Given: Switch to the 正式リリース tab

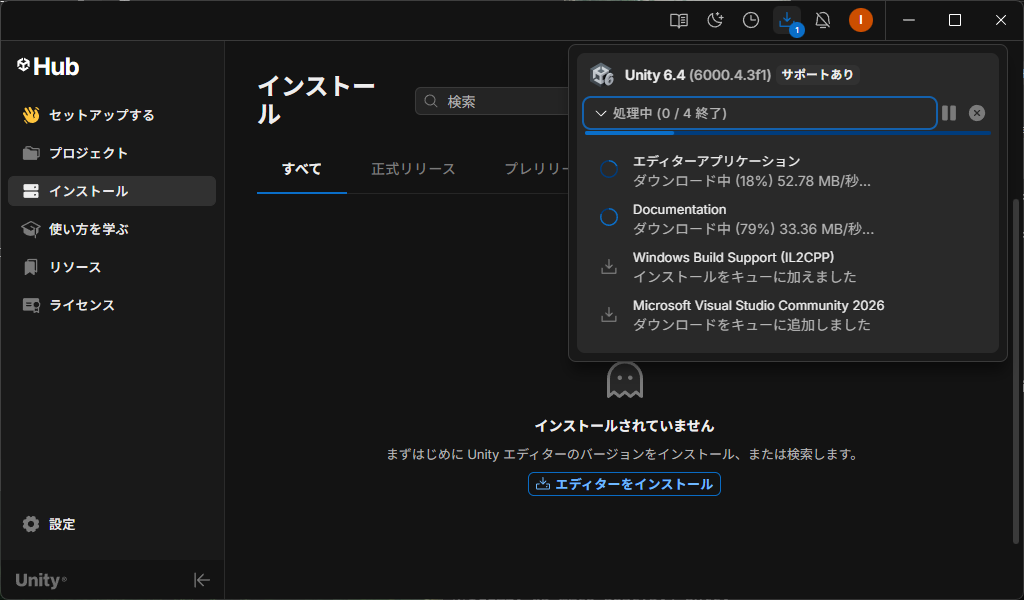Looking at the screenshot, I should coord(413,169).
